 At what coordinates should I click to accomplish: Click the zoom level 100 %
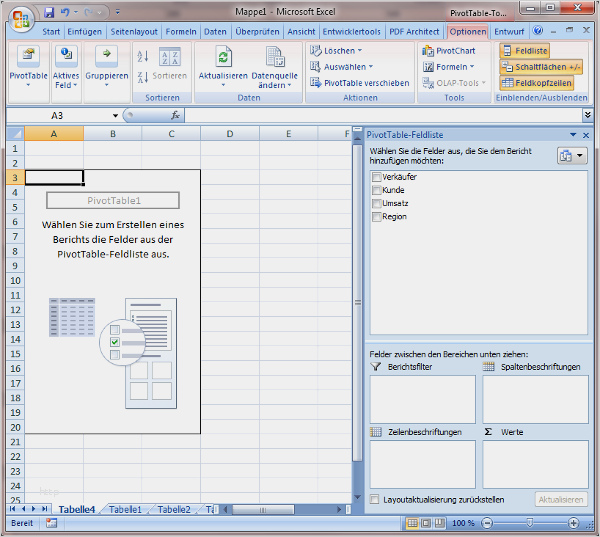tap(463, 523)
